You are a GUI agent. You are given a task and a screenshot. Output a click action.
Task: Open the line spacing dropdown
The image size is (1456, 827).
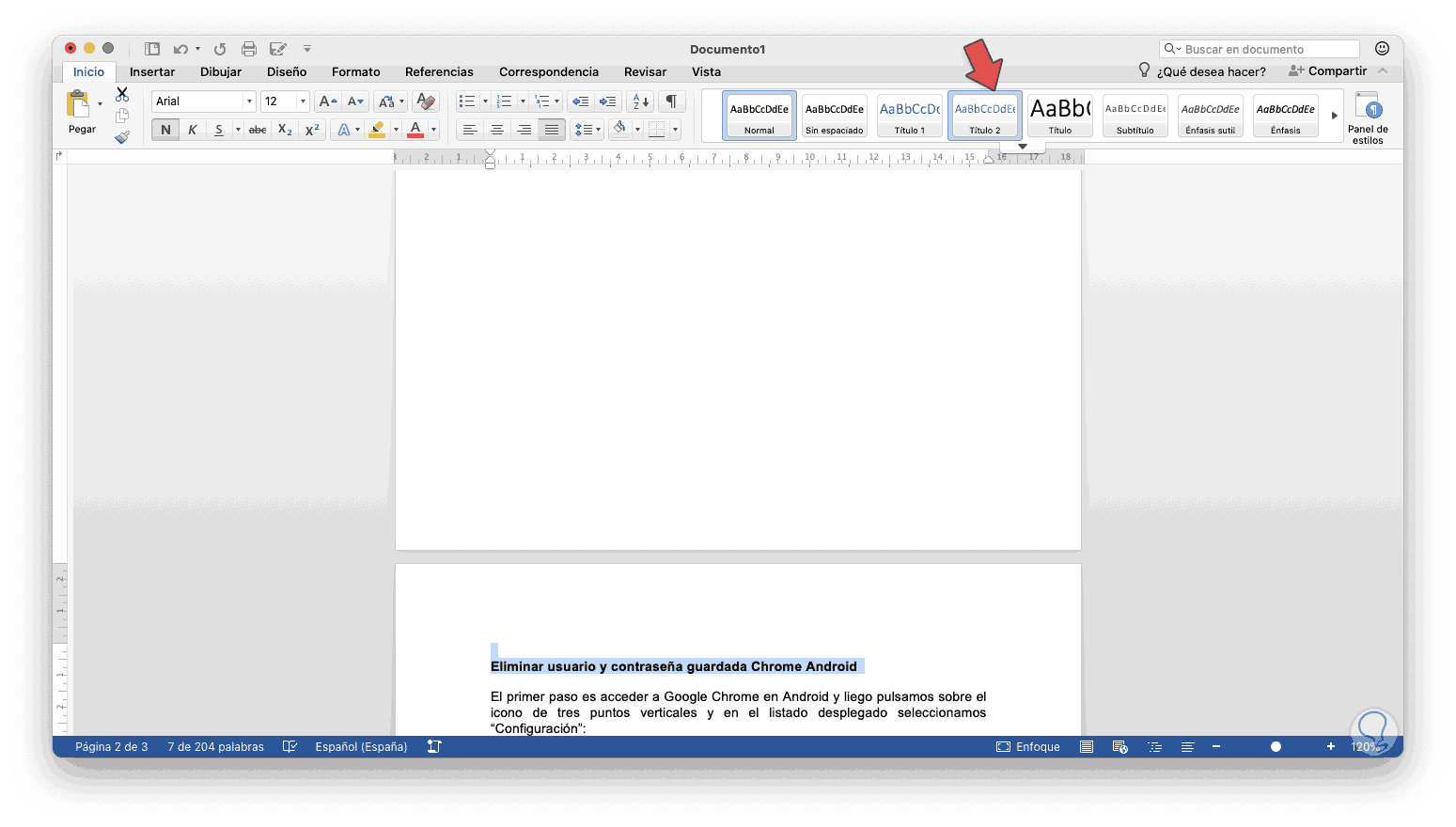[587, 130]
